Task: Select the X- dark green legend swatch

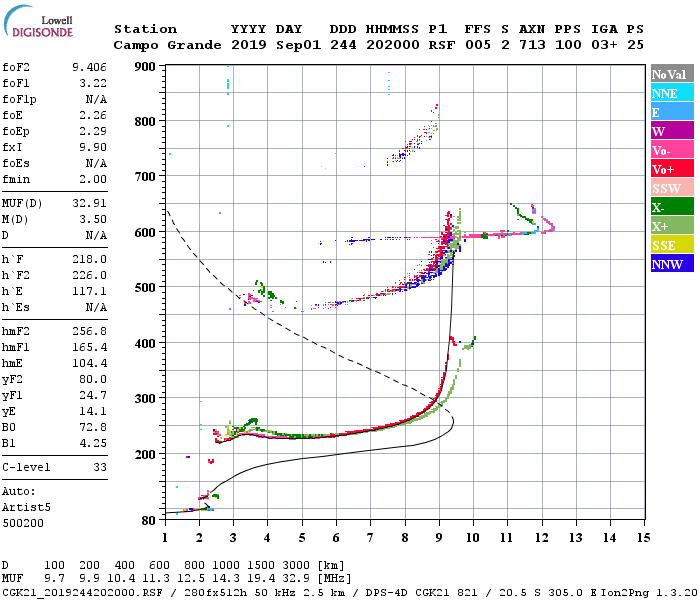Action: point(672,206)
